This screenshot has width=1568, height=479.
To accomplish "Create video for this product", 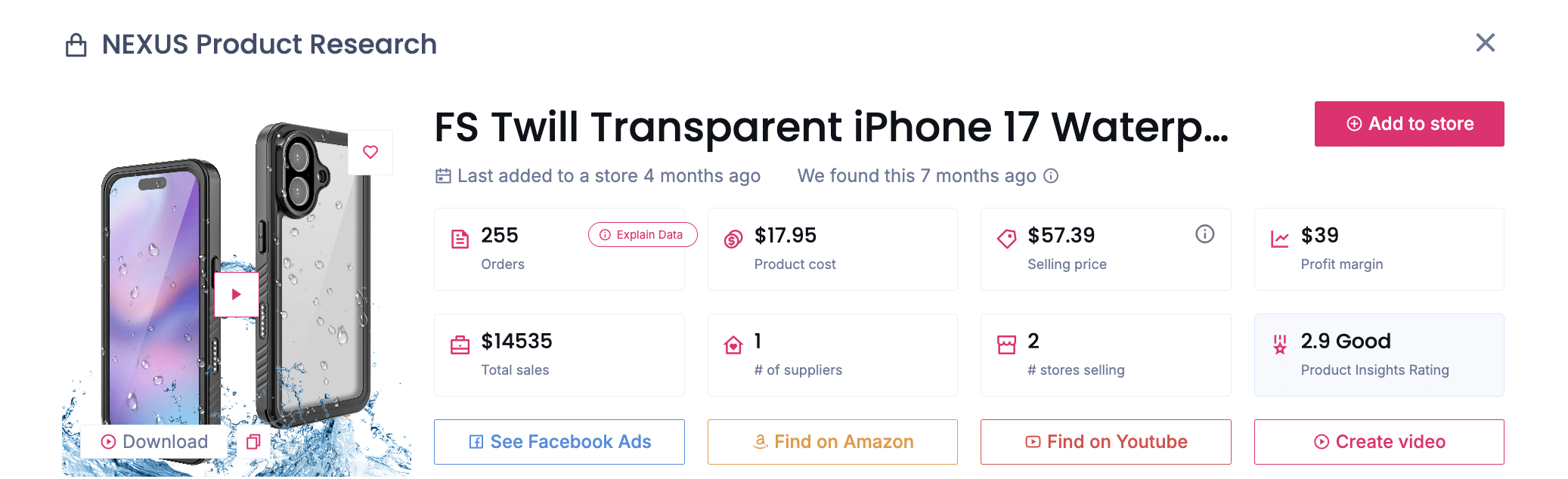I will click(x=1379, y=442).
